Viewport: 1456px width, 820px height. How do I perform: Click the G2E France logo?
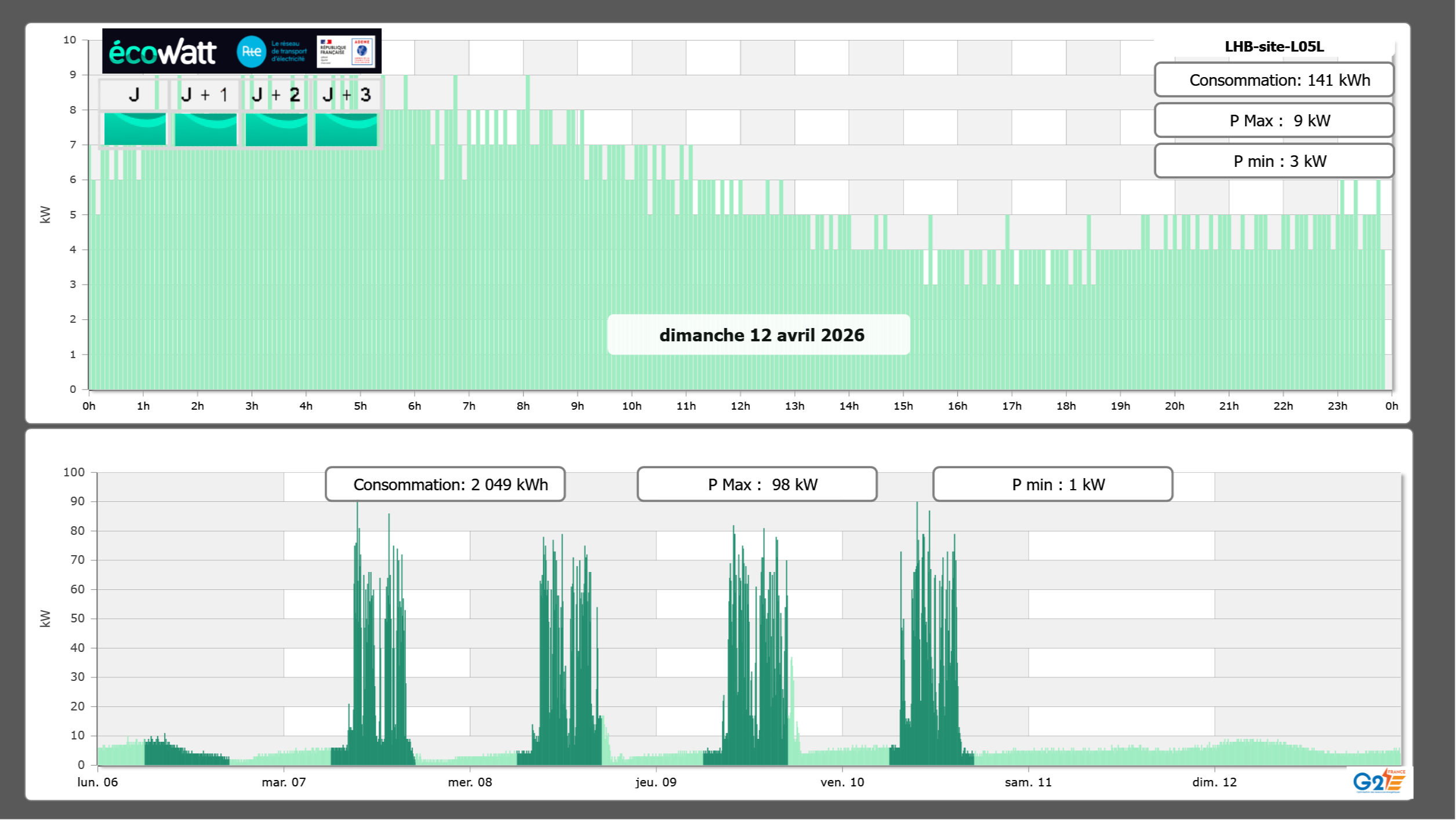tap(1379, 781)
